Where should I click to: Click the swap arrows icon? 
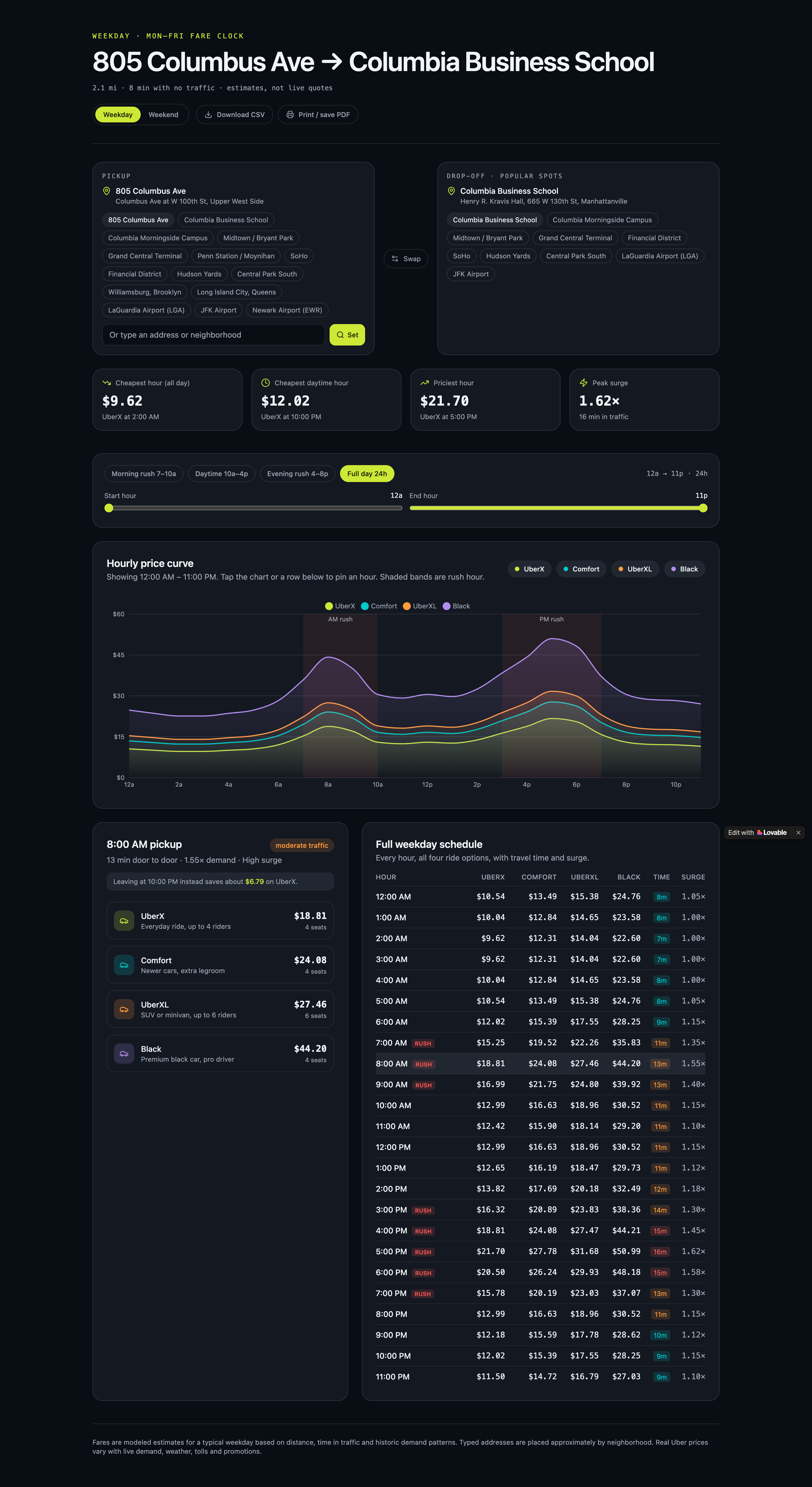(395, 259)
